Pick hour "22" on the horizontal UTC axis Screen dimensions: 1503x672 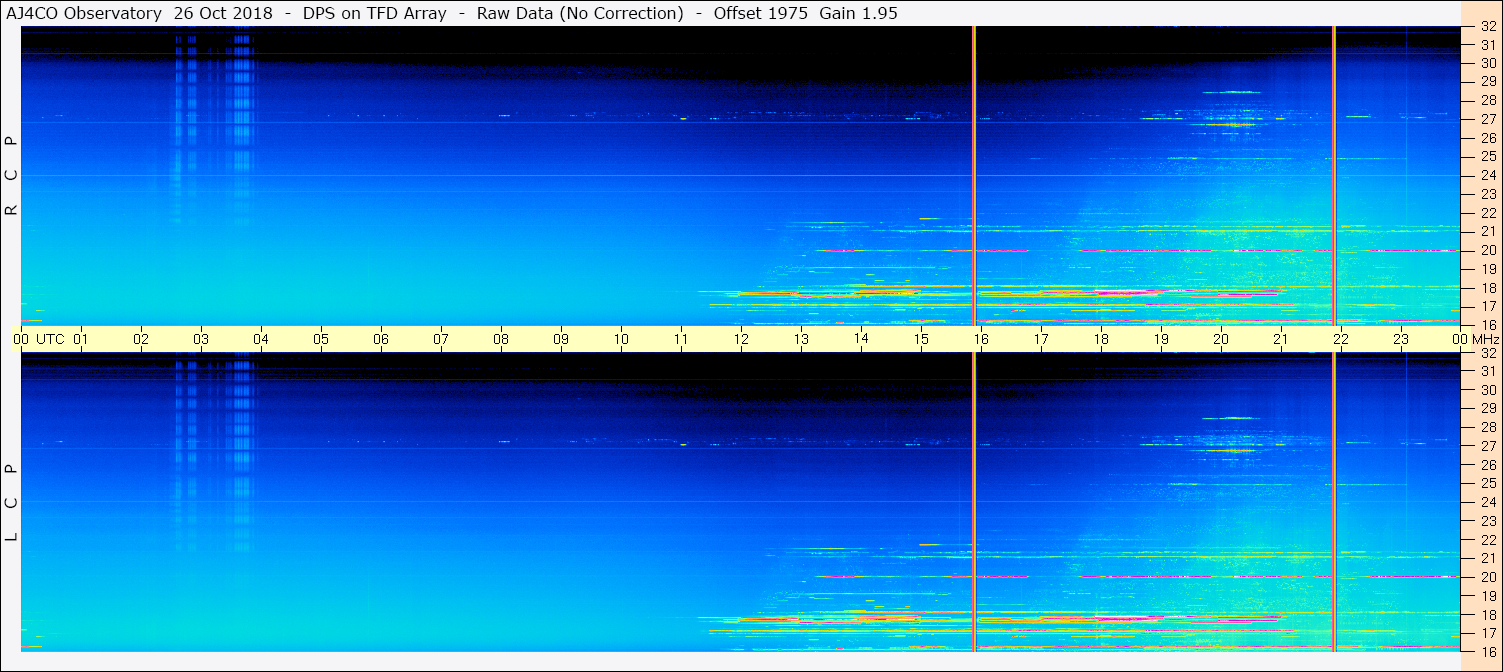(1341, 339)
